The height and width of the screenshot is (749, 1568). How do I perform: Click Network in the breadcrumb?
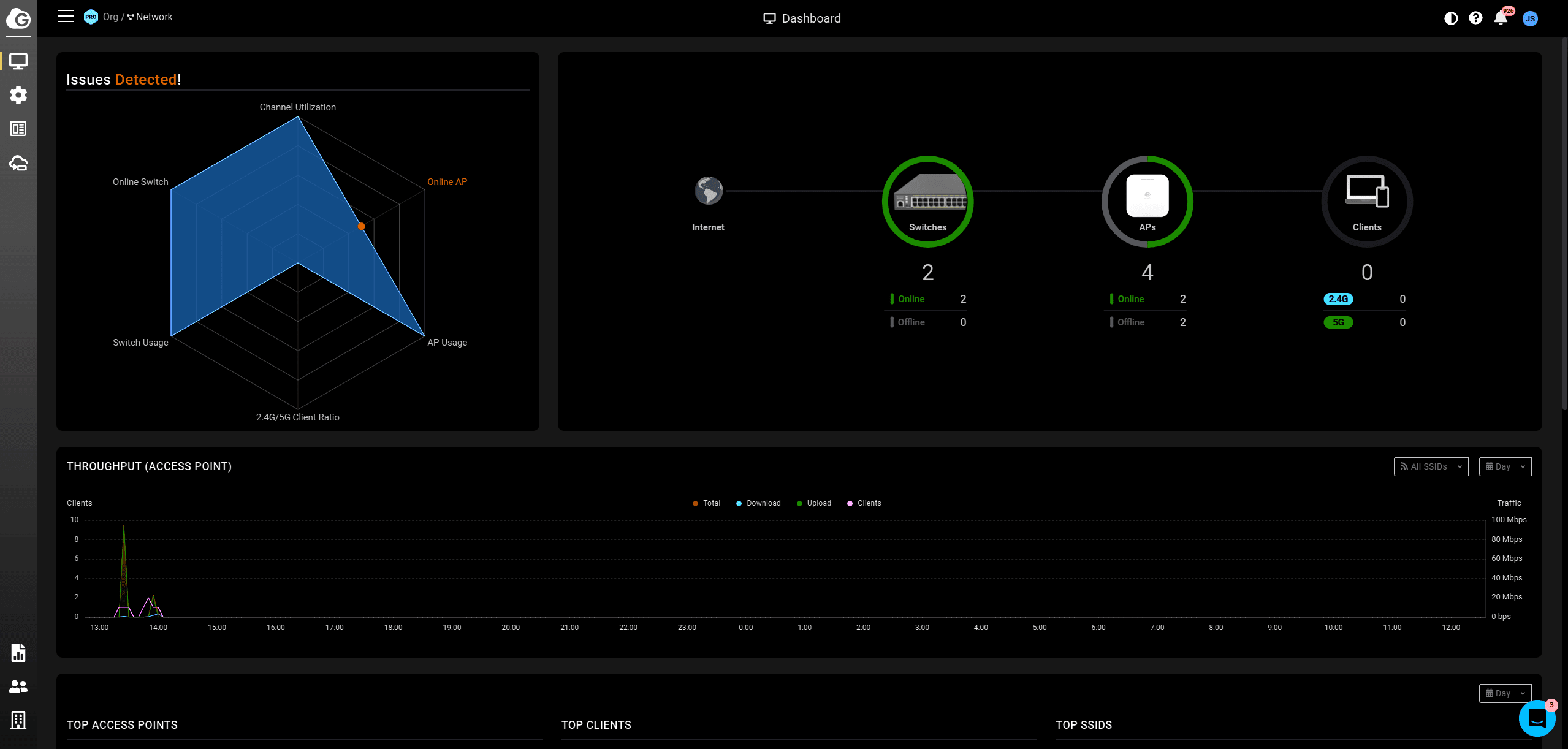pyautogui.click(x=154, y=17)
